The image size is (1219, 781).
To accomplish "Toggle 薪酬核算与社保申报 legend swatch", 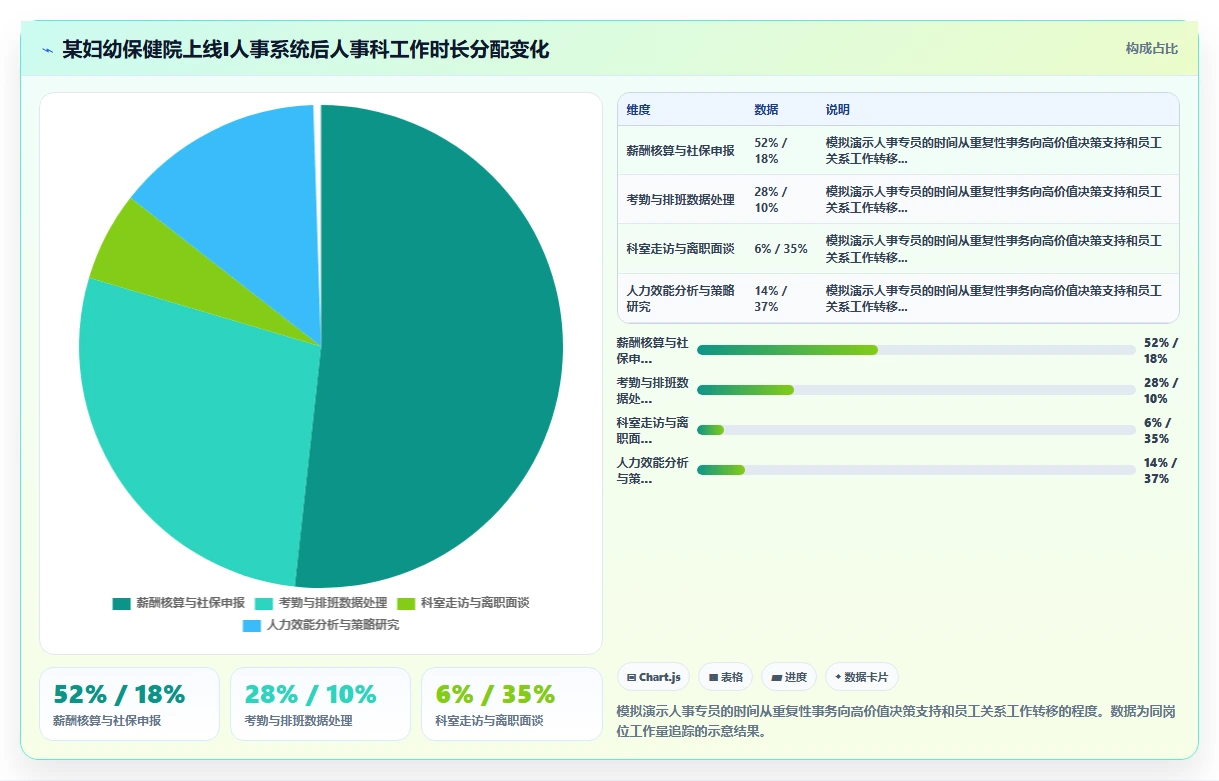I will coord(121,603).
